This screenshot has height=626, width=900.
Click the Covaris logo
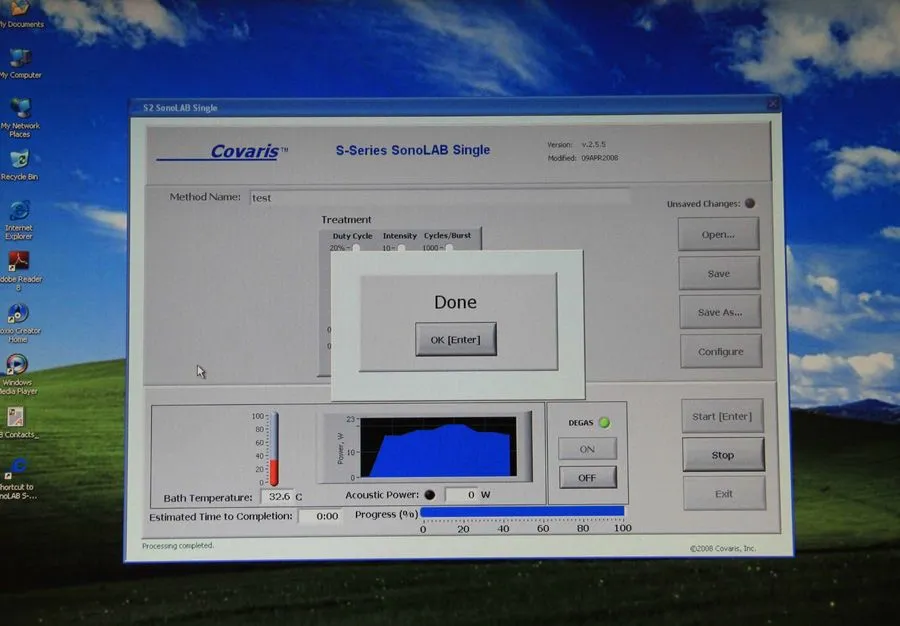[x=222, y=151]
